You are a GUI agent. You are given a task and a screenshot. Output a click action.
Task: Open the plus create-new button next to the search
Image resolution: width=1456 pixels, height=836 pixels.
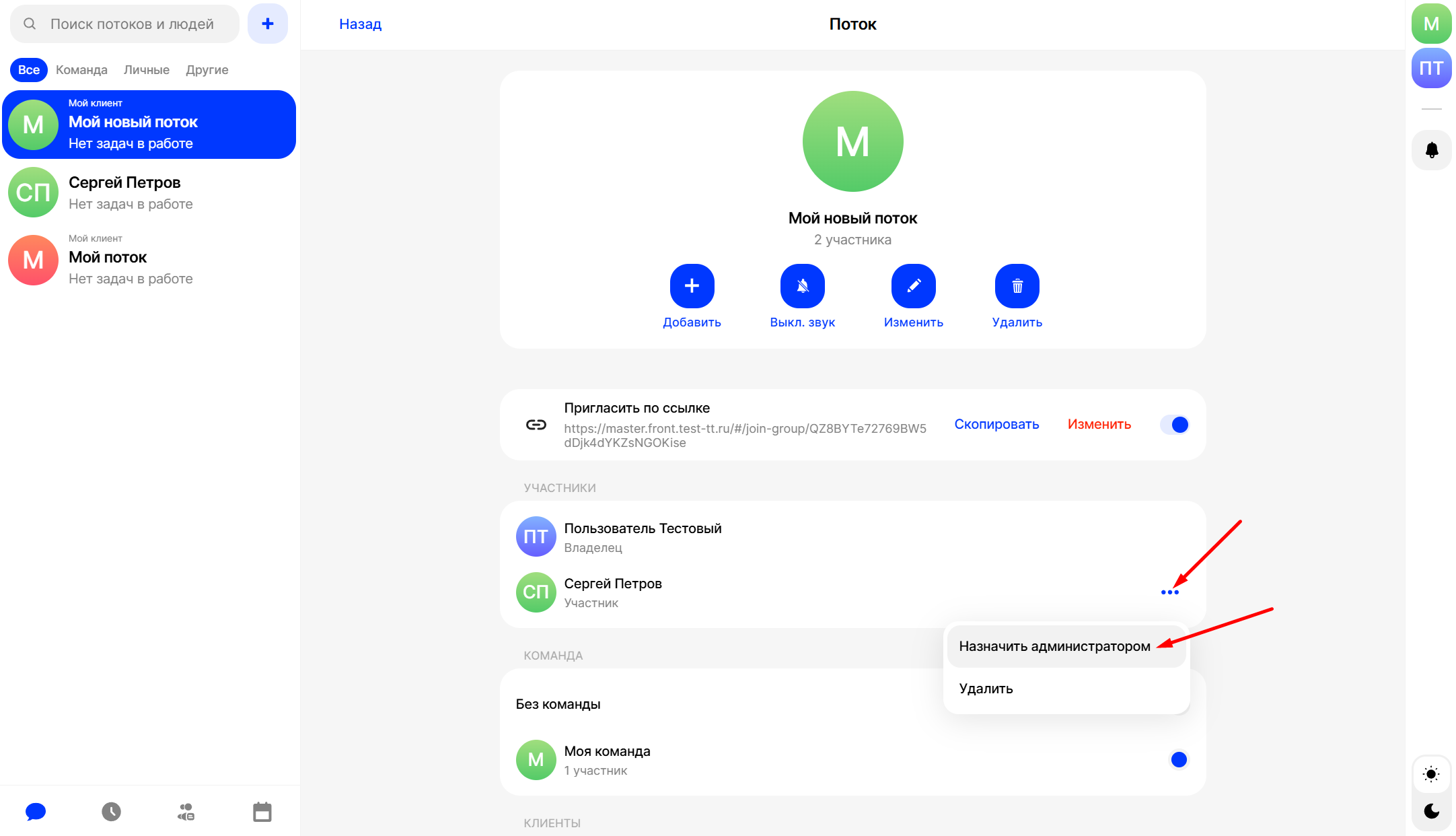click(x=267, y=24)
